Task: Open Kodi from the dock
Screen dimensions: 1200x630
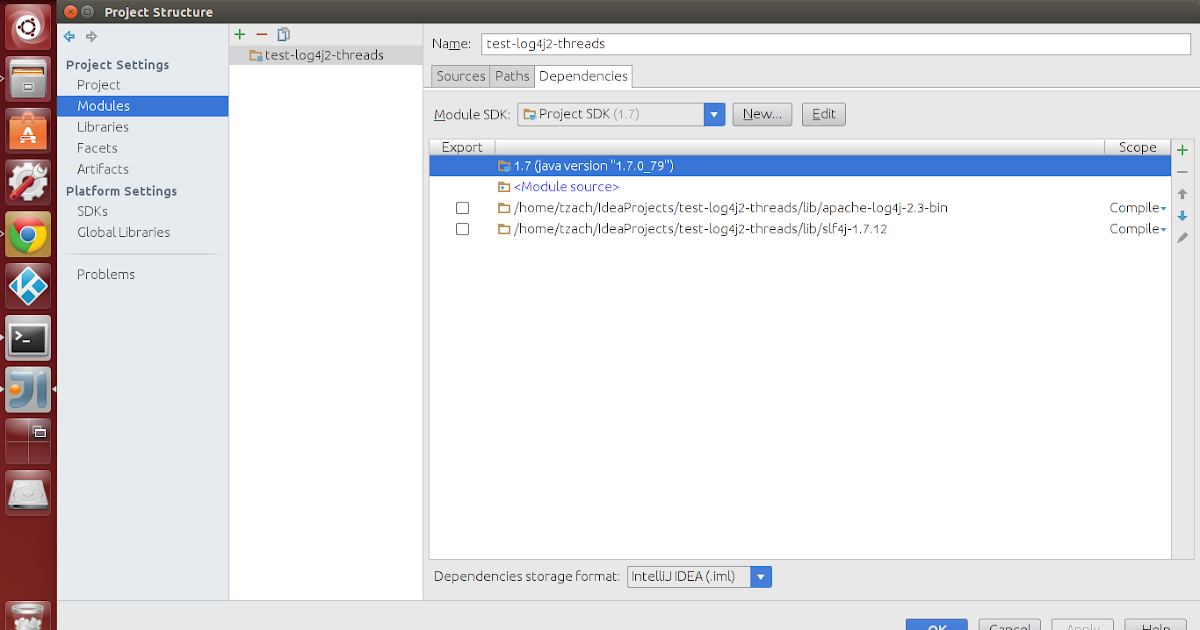Action: [x=28, y=286]
